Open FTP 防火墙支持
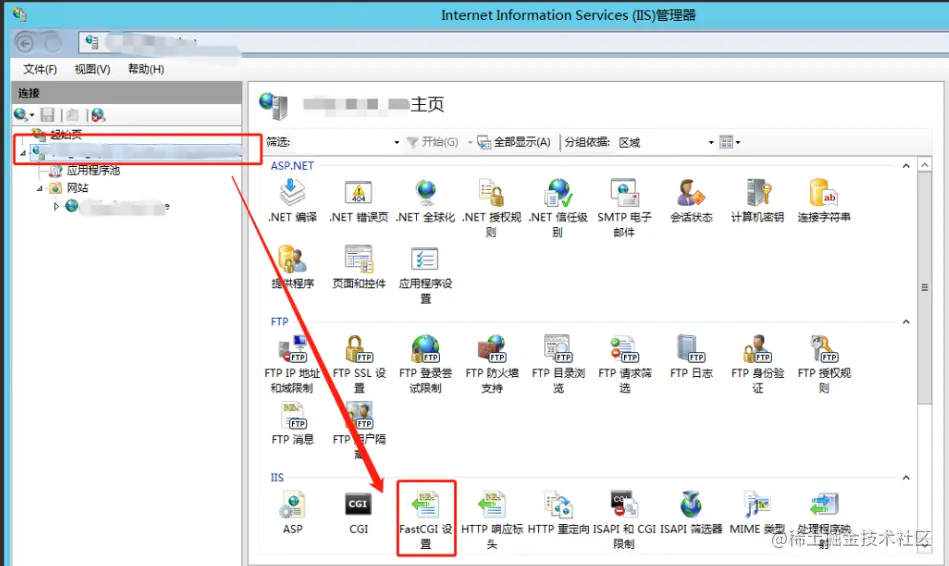The width and height of the screenshot is (949, 566). tap(491, 364)
